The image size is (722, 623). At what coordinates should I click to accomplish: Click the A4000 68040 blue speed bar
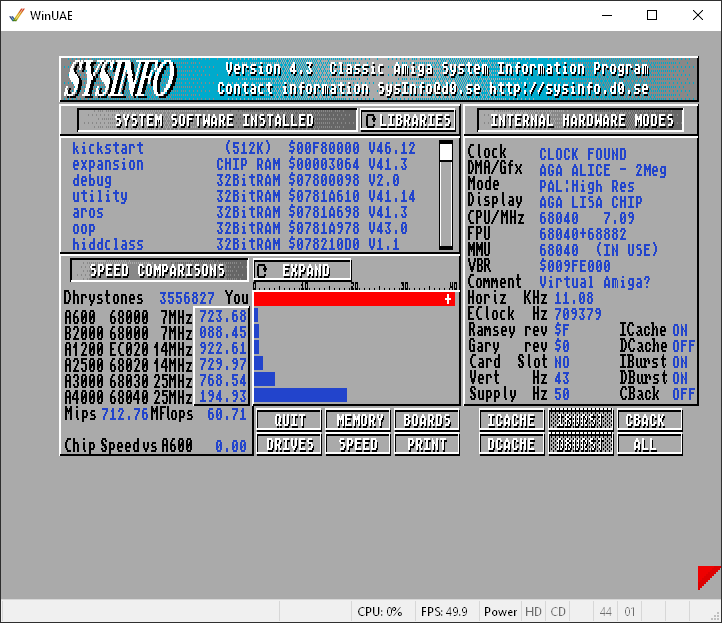[x=300, y=395]
